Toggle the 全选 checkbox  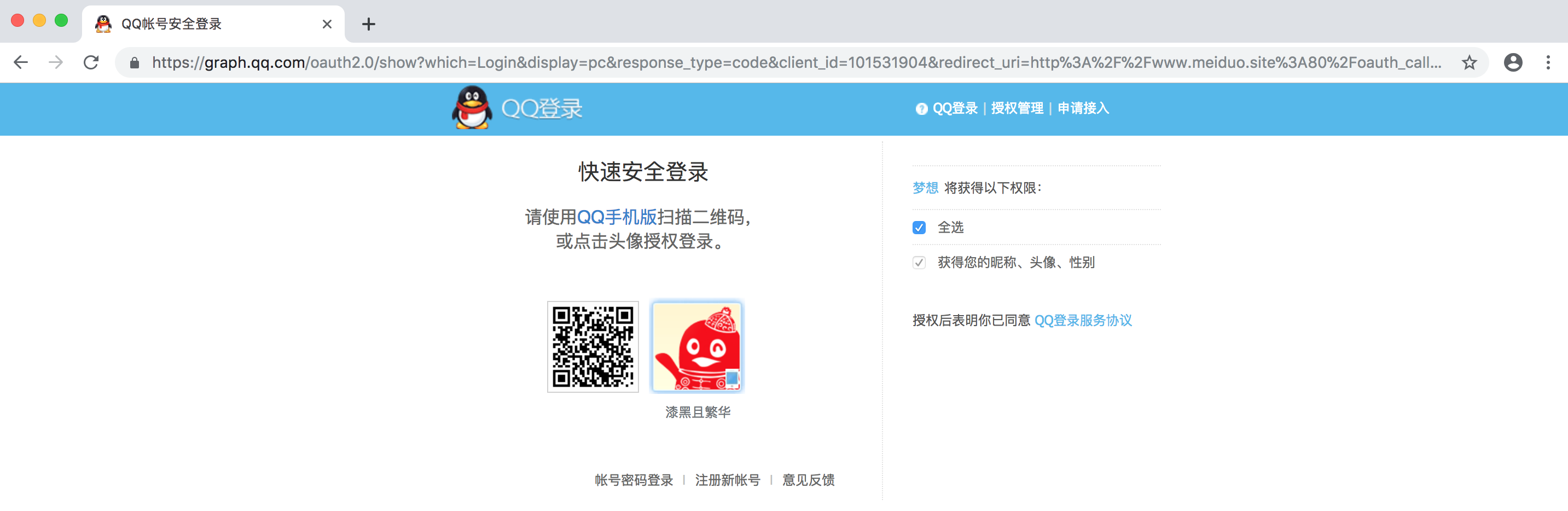click(x=919, y=228)
